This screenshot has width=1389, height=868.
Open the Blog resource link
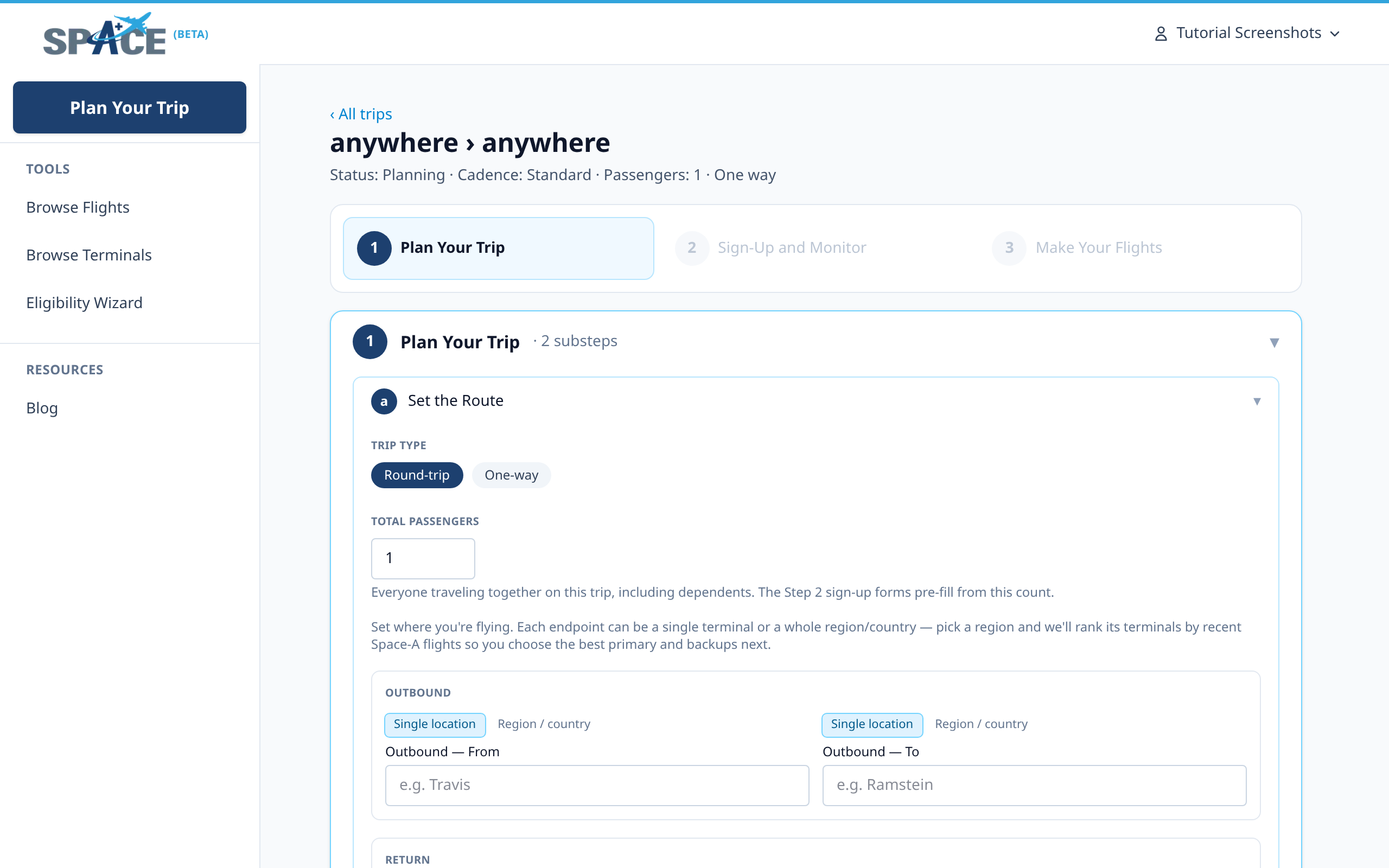coord(42,408)
